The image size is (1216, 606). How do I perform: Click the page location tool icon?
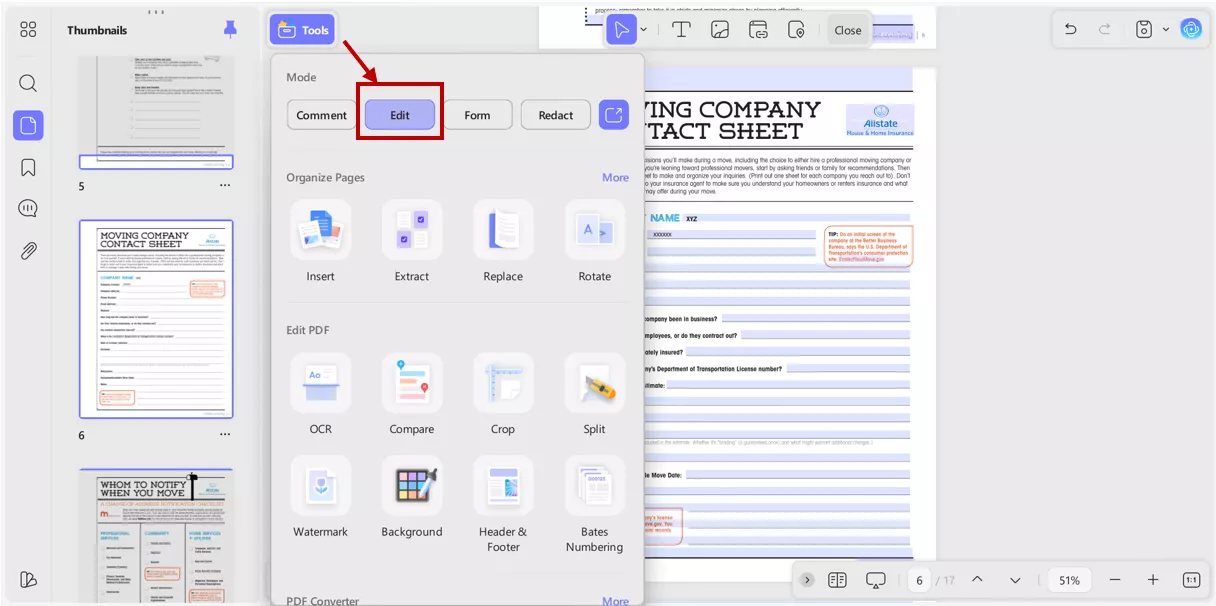[x=797, y=30]
